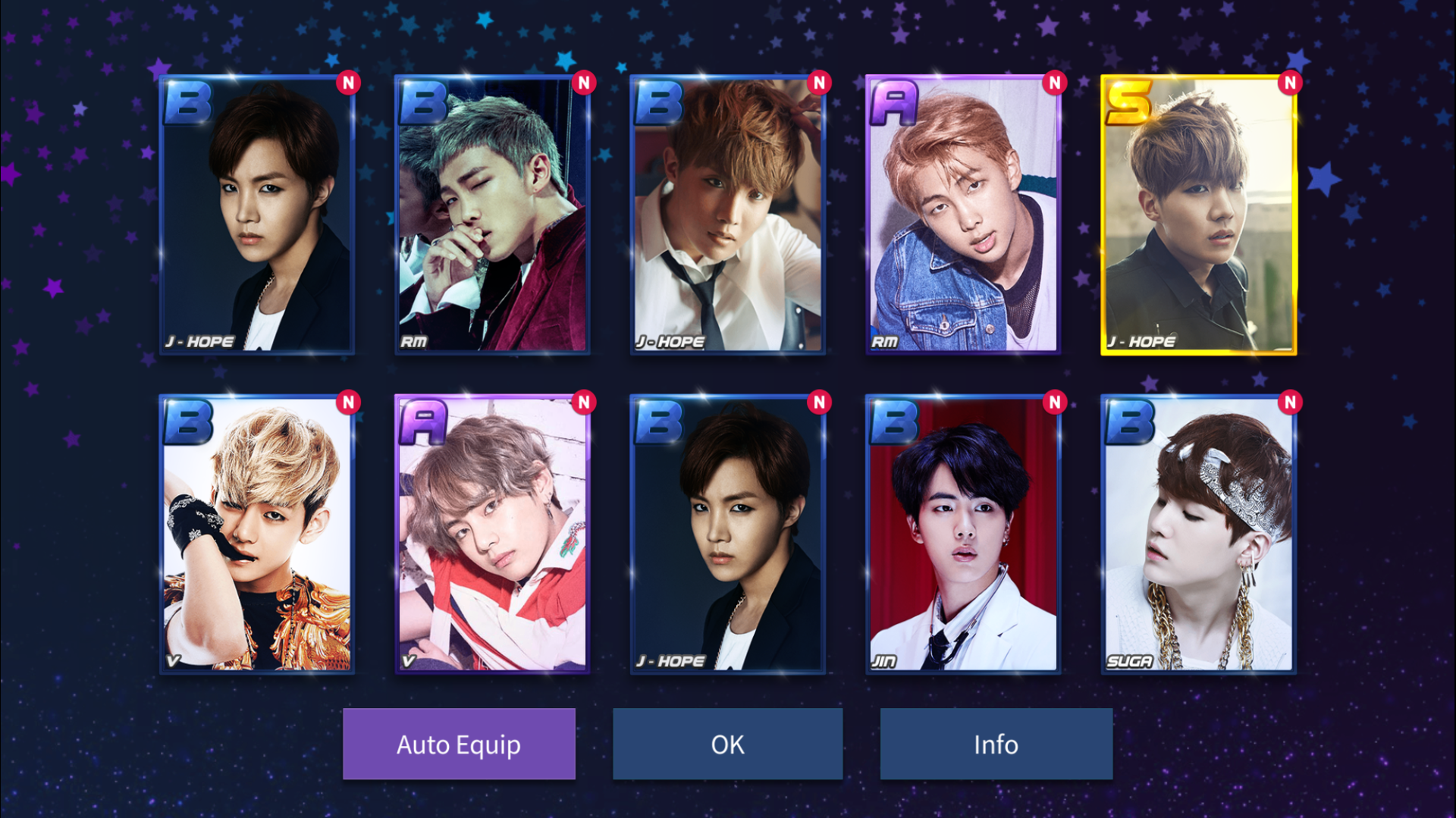1456x818 pixels.
Task: Click N badge on A-rank RM card
Action: (x=1055, y=83)
